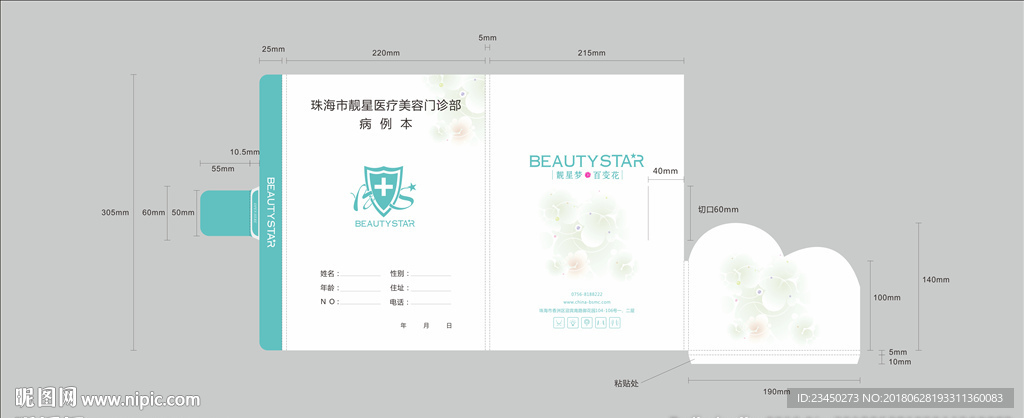1024x418 pixels.
Task: Click the 25mm dimension label
Action: point(273,50)
